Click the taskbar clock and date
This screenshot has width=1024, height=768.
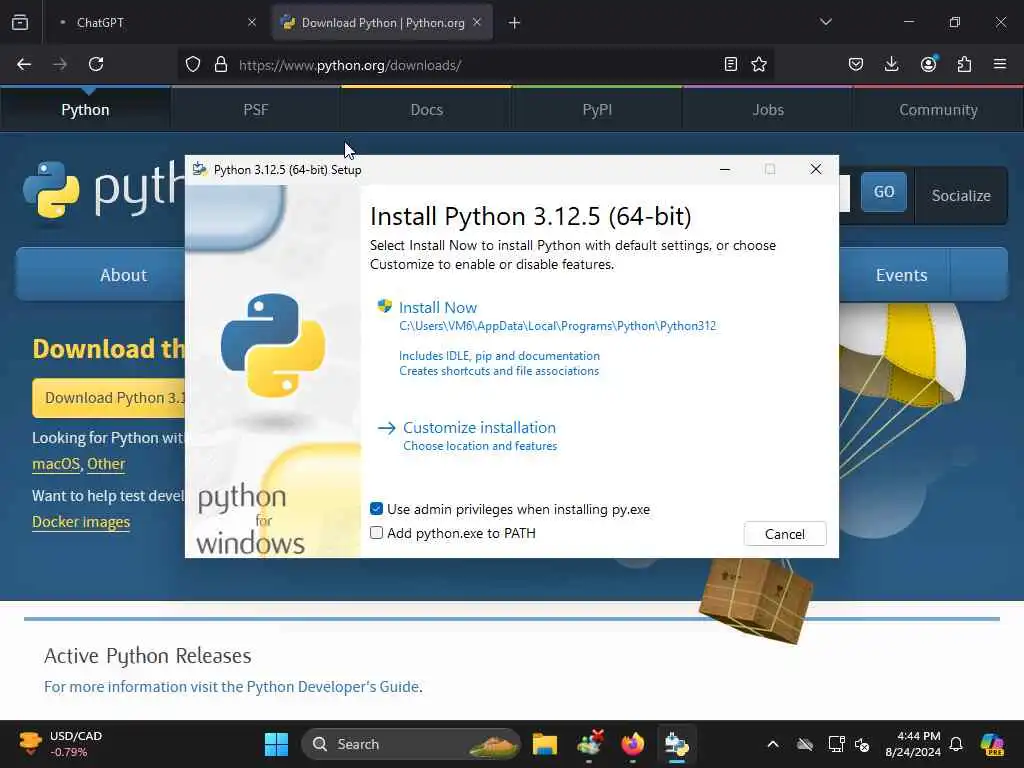912,744
